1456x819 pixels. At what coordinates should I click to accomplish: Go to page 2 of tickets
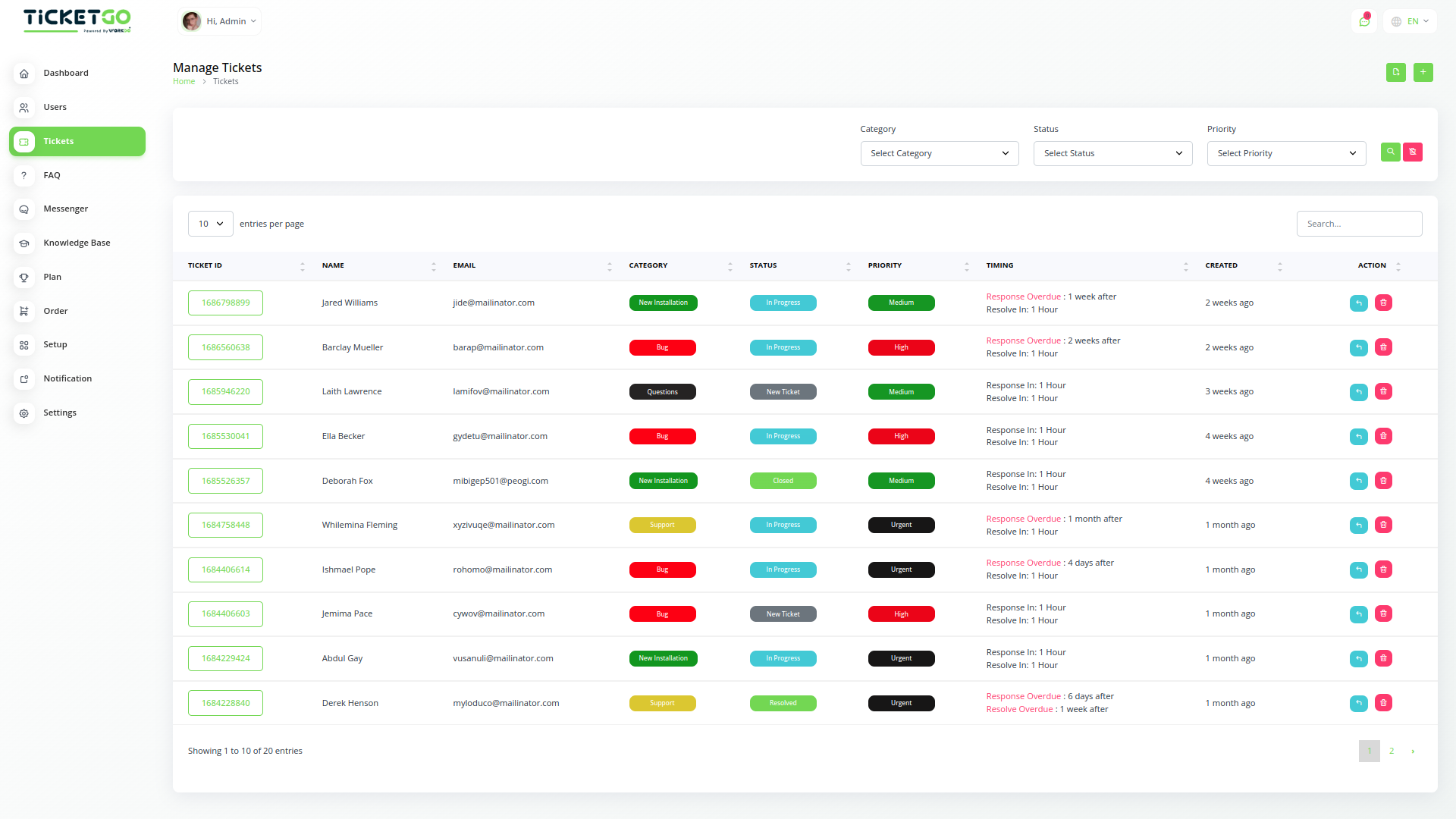tap(1391, 752)
